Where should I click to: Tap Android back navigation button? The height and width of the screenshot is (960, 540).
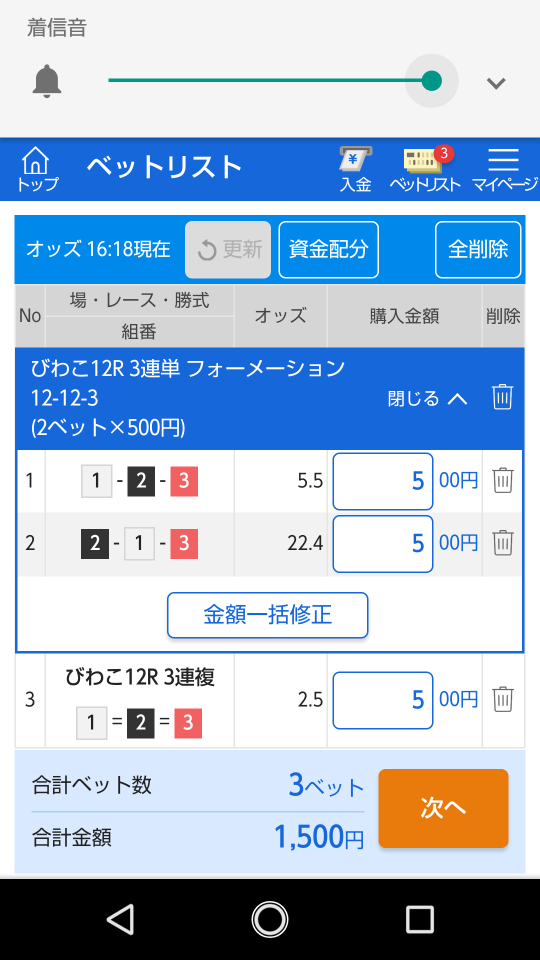pos(120,919)
